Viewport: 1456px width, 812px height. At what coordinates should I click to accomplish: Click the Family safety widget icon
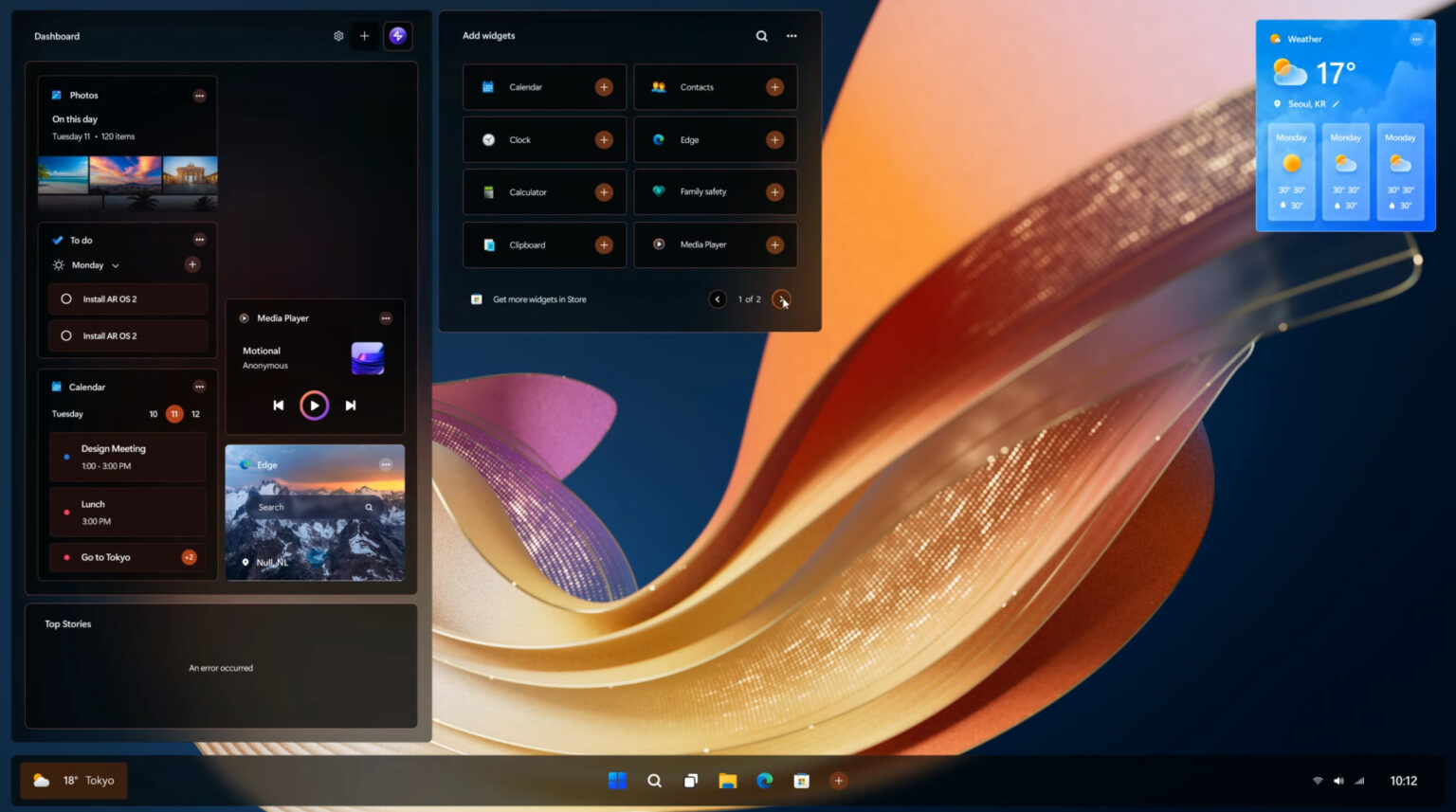pos(658,191)
